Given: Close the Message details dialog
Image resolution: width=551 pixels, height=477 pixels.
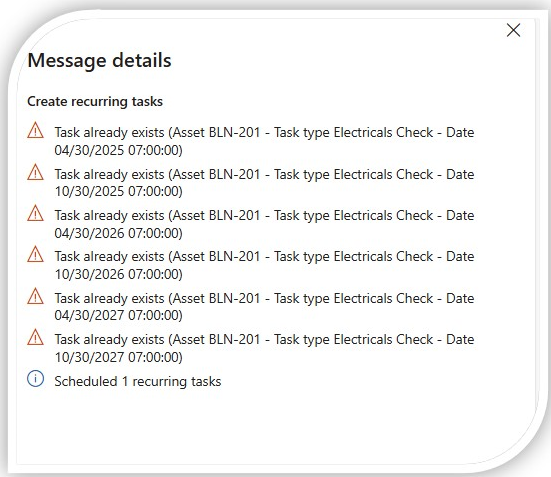Looking at the screenshot, I should tap(513, 30).
